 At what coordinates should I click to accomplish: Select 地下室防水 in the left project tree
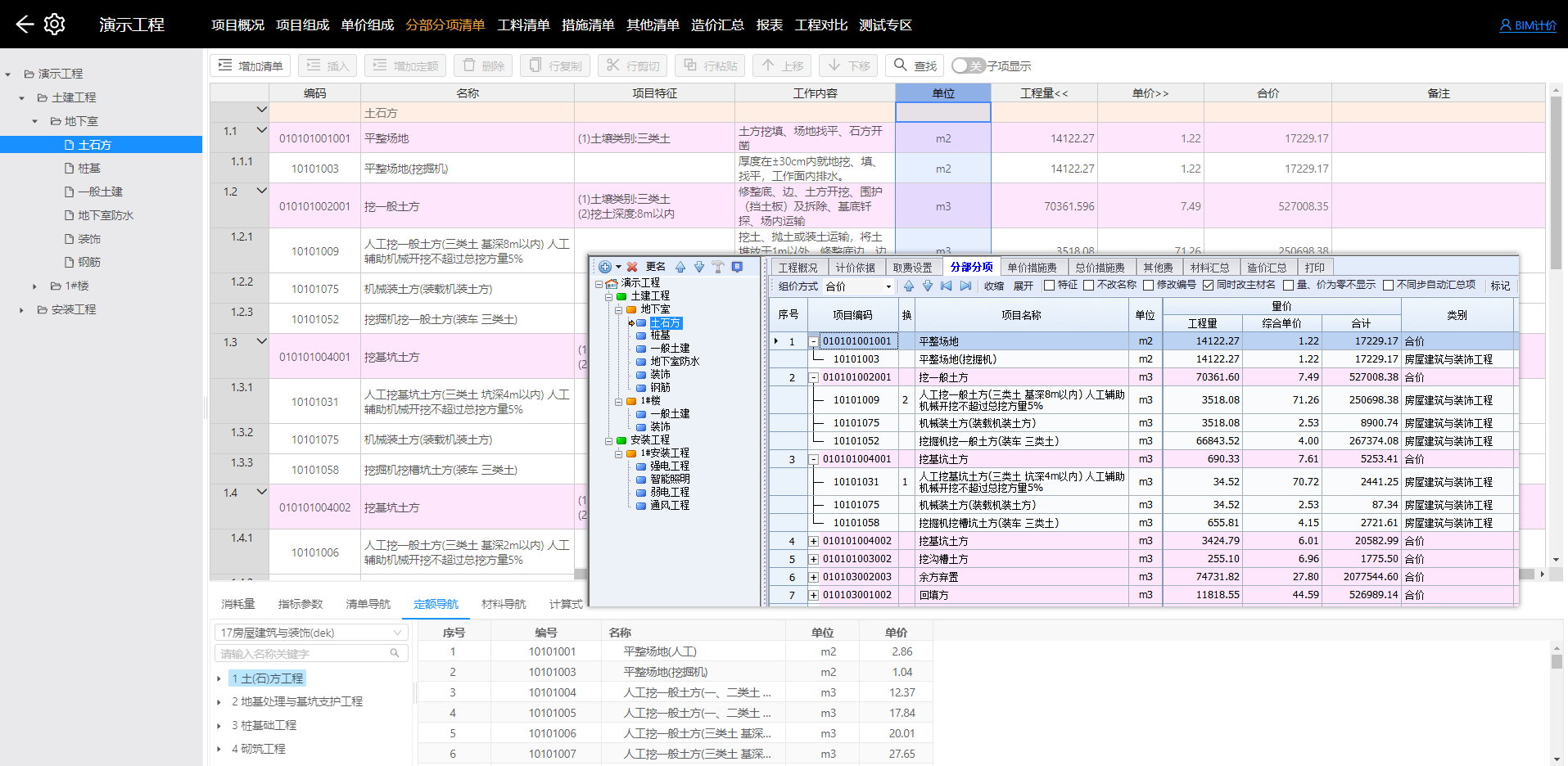[106, 216]
